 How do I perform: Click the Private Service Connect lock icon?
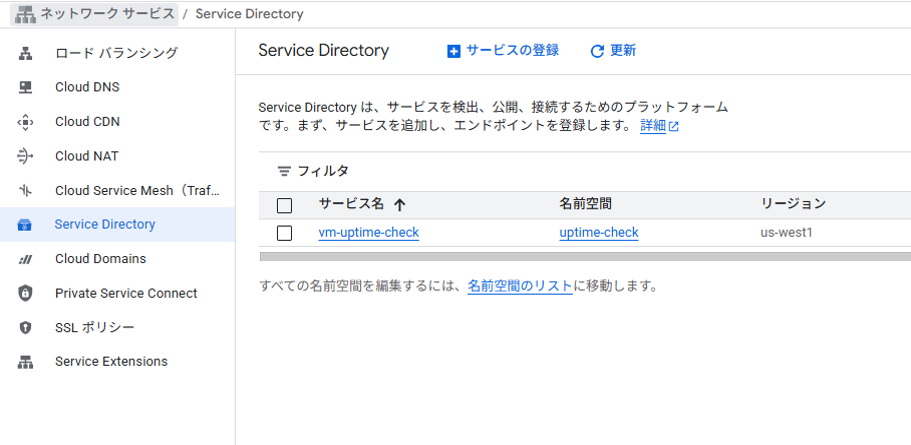pos(25,293)
